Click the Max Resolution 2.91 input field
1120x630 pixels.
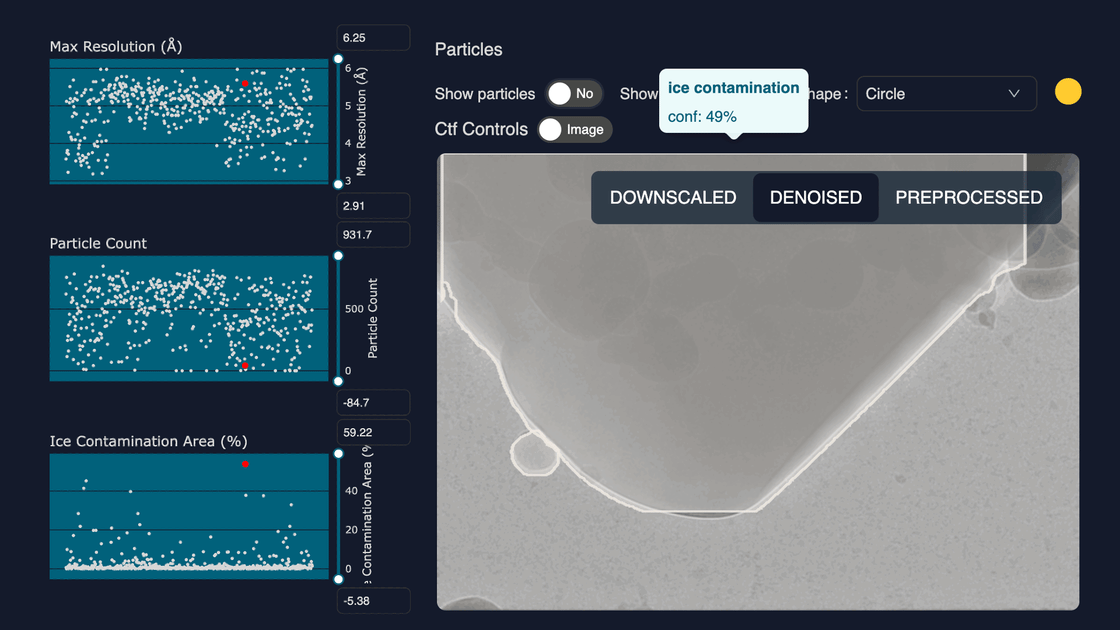pyautogui.click(x=373, y=206)
